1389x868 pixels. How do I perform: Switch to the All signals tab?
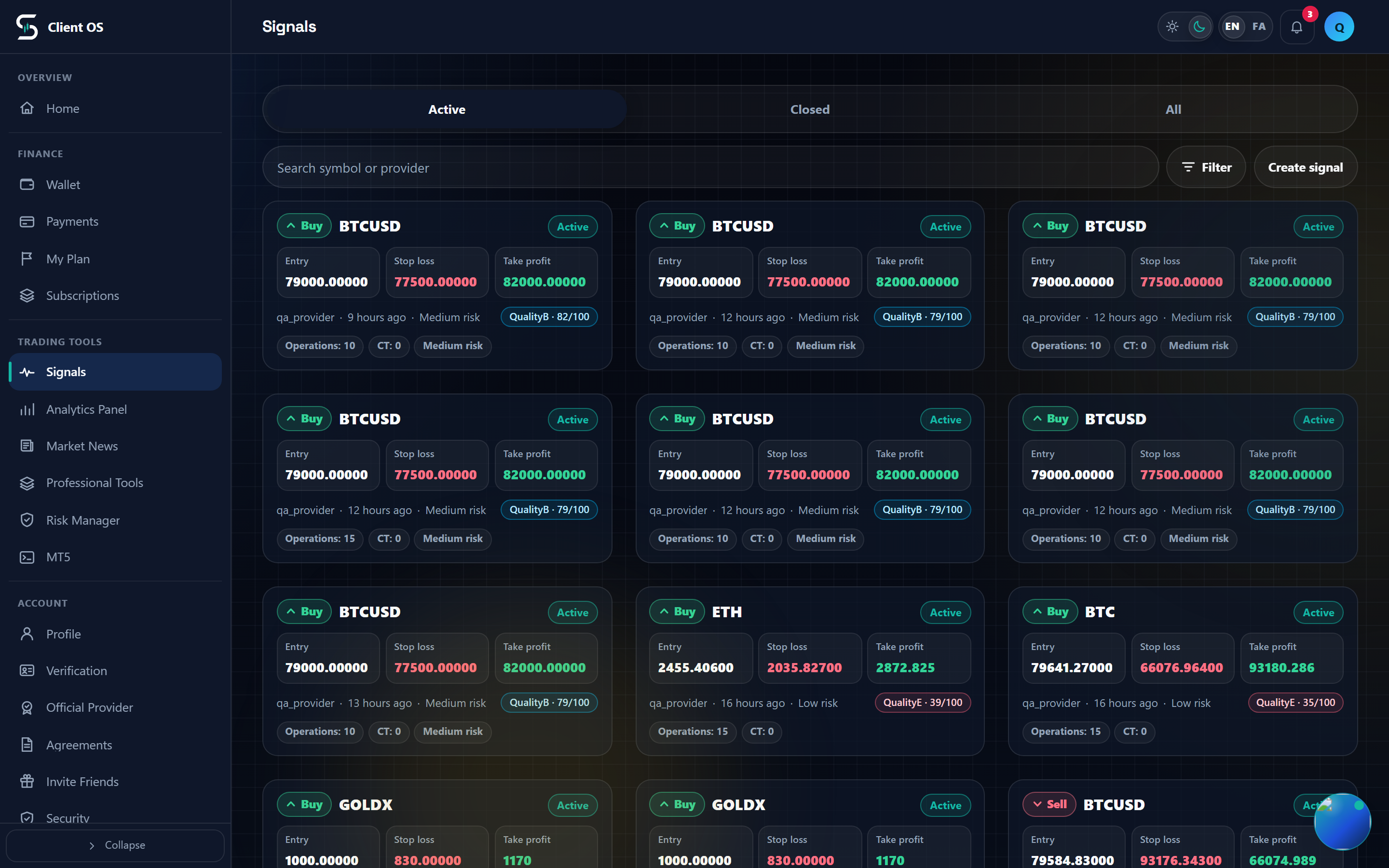1173,109
